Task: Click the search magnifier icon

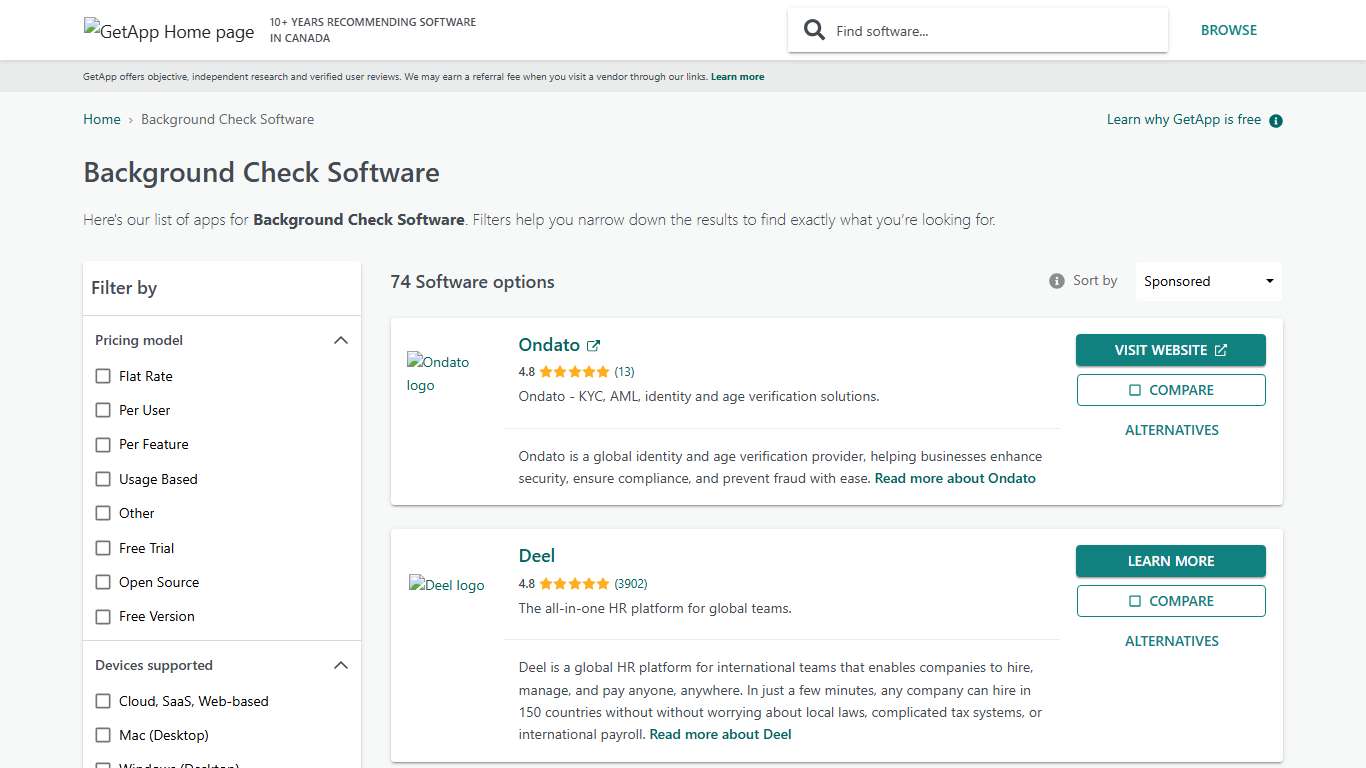Action: coord(814,30)
